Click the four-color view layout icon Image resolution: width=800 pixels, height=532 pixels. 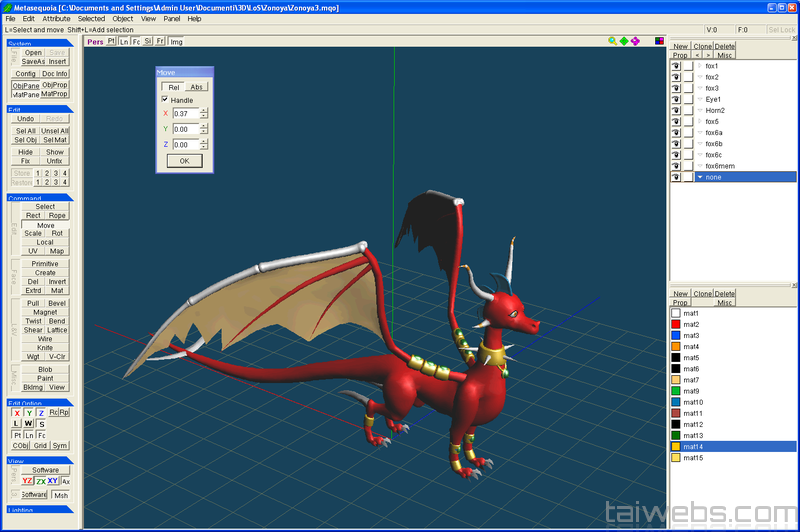coord(659,41)
